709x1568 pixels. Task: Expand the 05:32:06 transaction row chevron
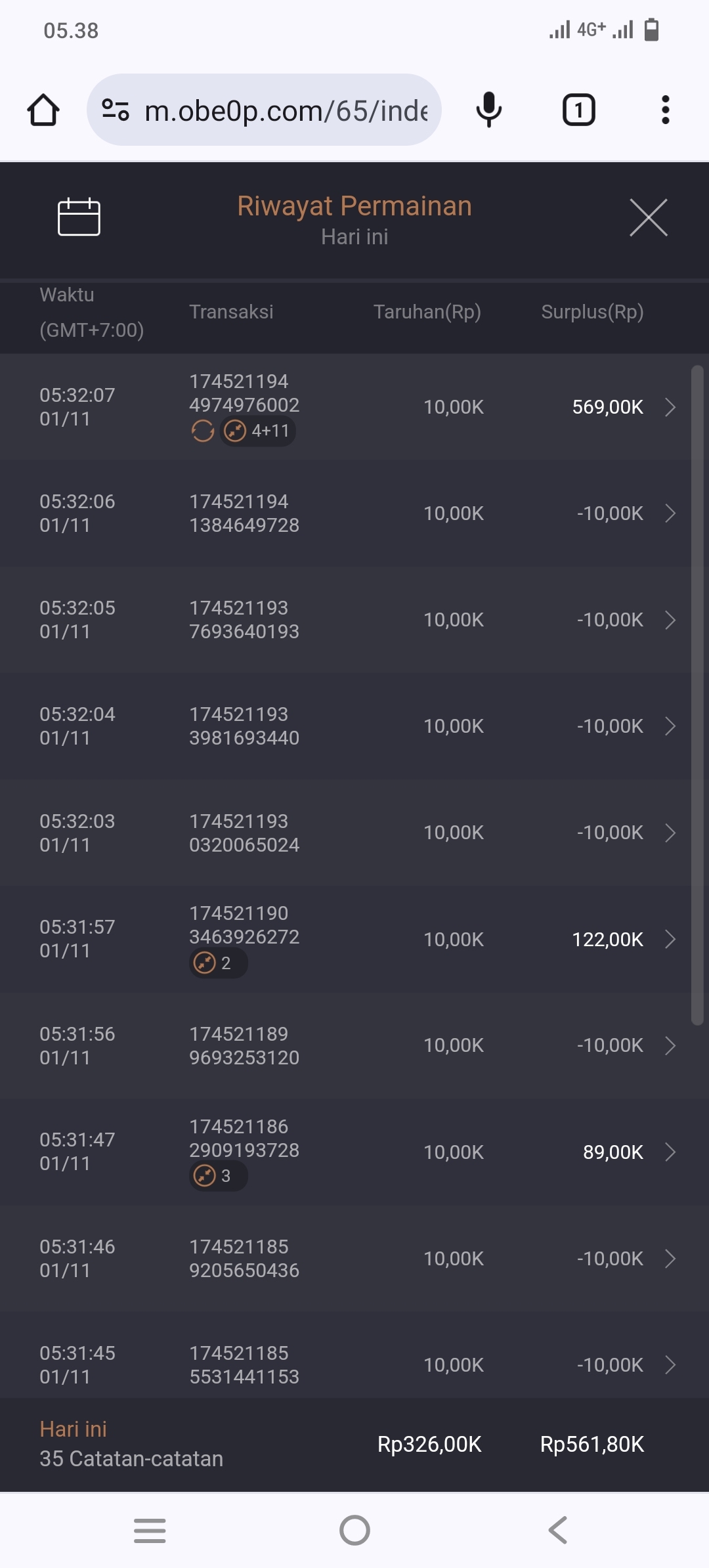coord(670,513)
